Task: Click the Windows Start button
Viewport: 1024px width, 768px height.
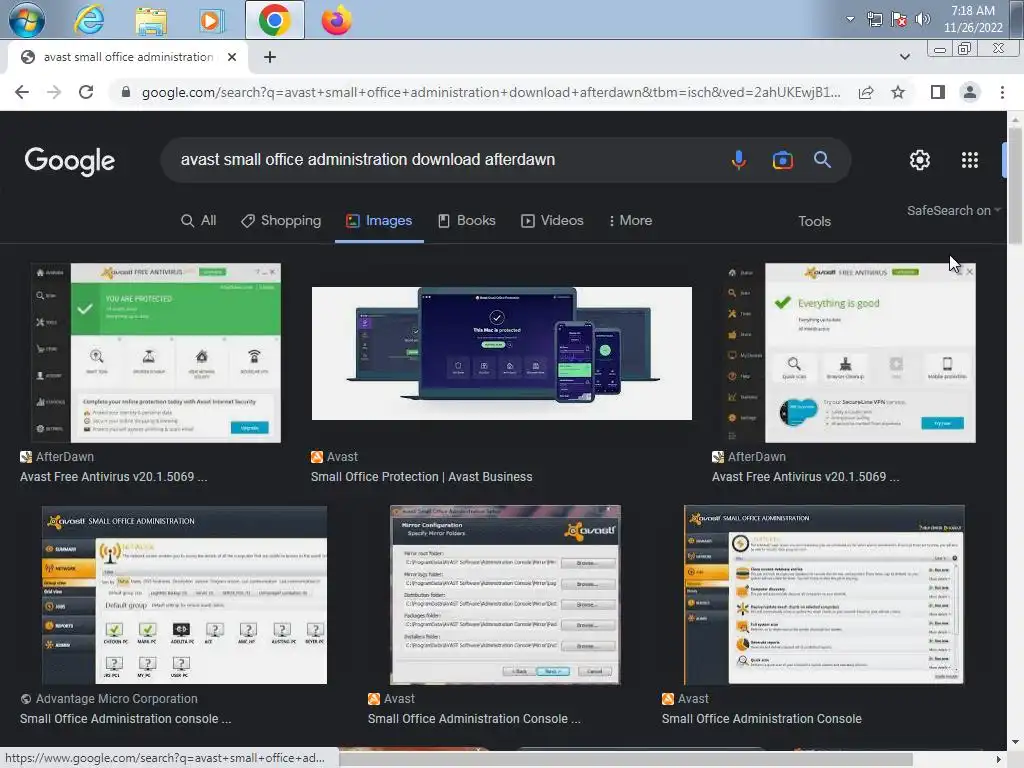Action: tap(27, 20)
